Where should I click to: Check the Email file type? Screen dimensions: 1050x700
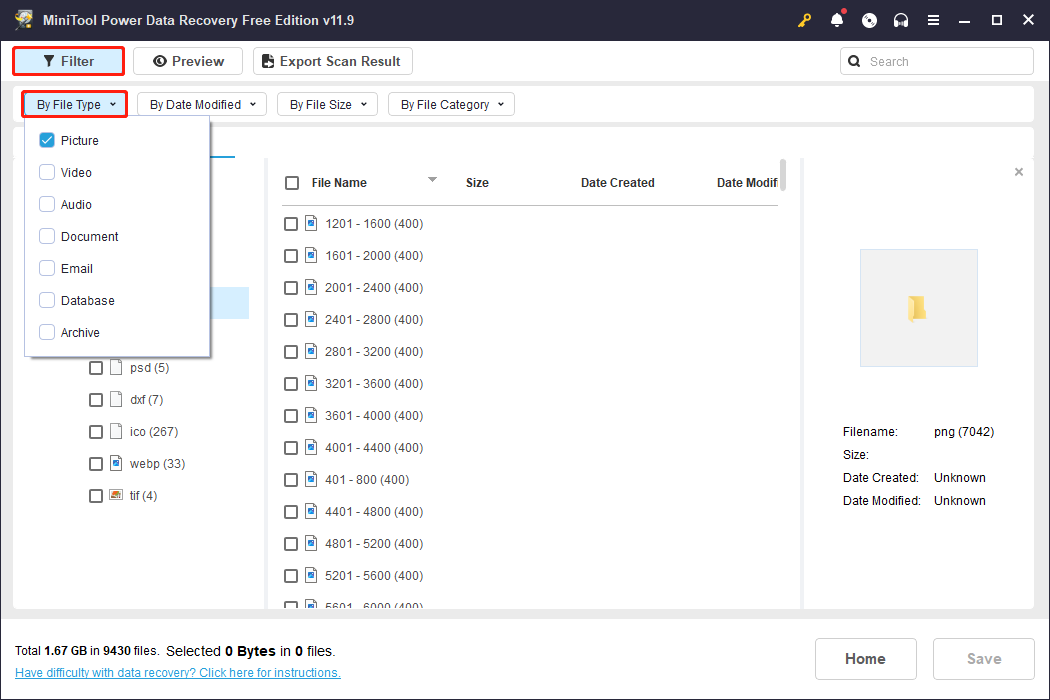[47, 268]
